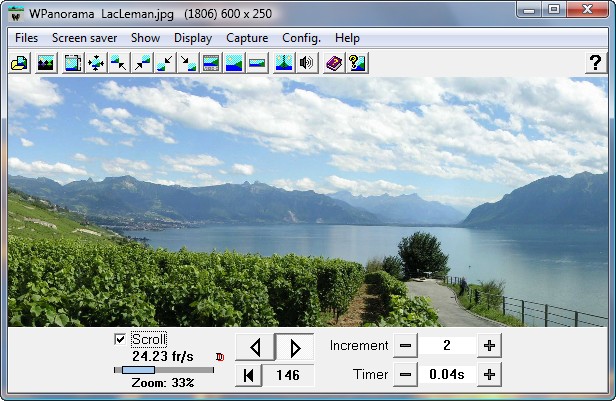Uncheck the Scroll checkbox
Image resolution: width=616 pixels, height=401 pixels.
pos(121,339)
